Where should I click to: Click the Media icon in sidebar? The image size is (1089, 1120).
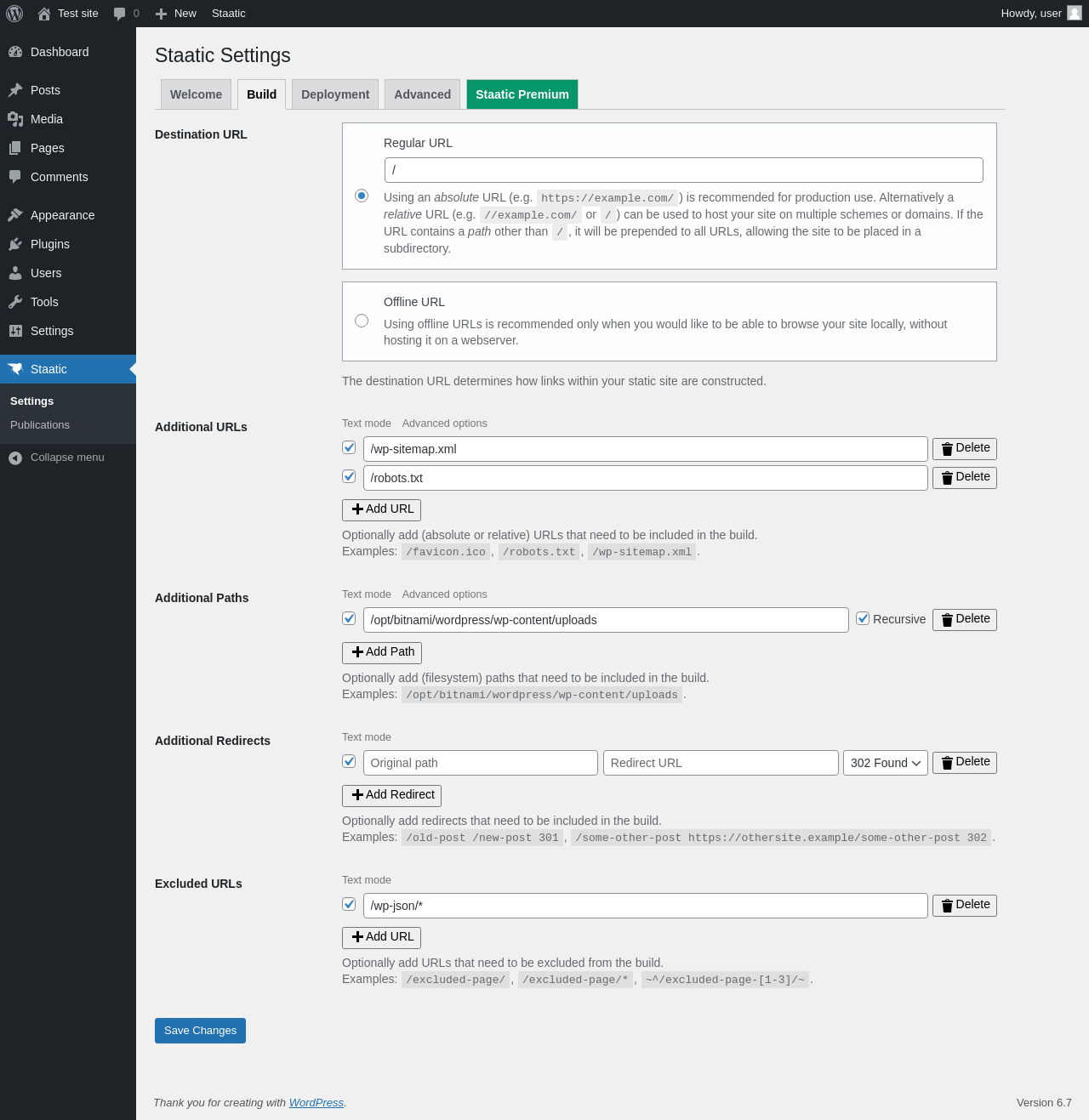point(15,119)
